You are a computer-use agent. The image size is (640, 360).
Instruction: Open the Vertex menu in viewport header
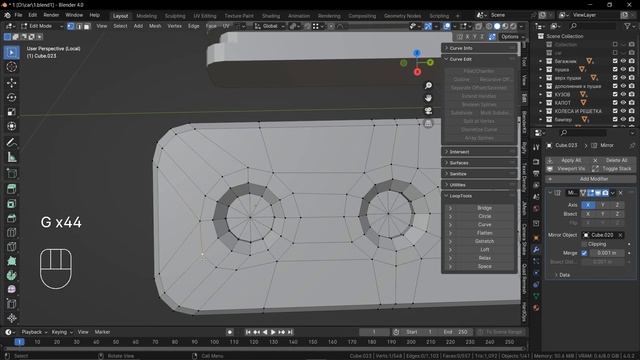tap(174, 26)
